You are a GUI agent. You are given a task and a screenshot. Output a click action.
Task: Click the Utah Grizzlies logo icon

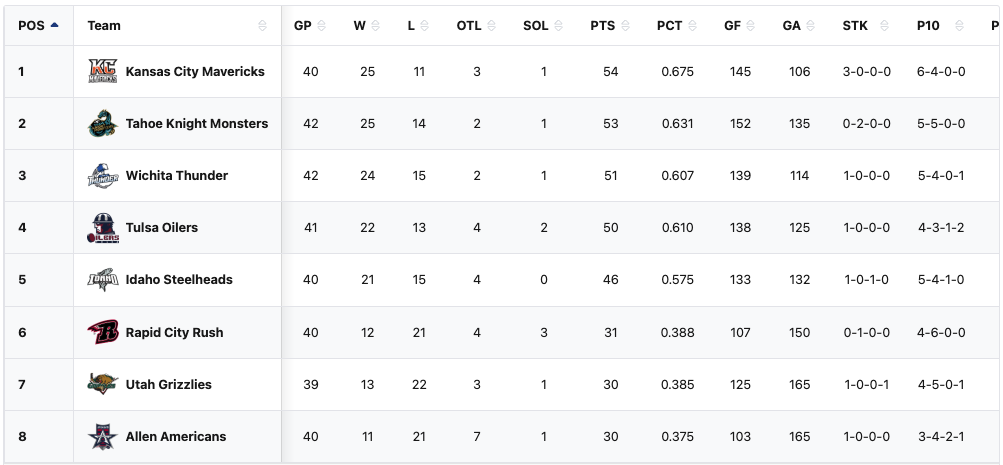pos(103,384)
